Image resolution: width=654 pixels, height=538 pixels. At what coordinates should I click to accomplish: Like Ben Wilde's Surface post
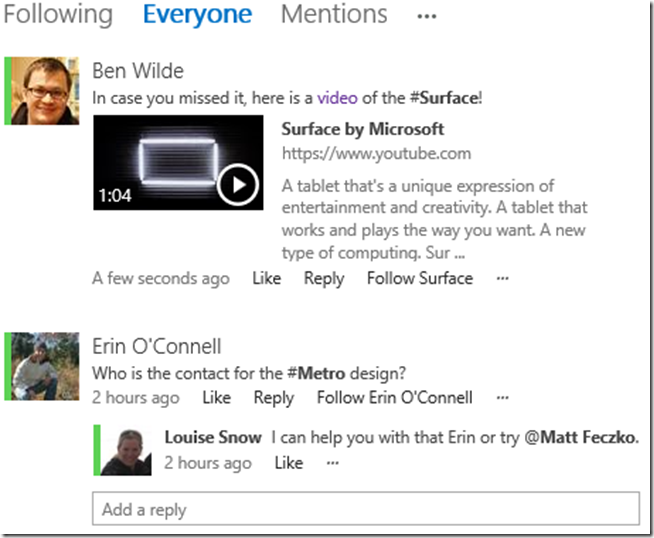[x=267, y=278]
